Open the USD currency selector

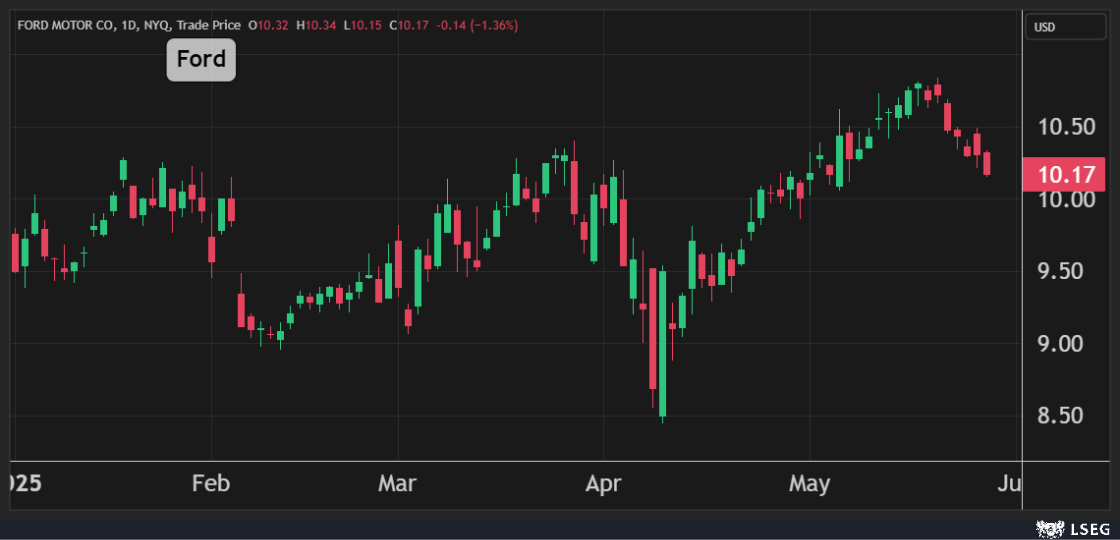[x=1065, y=27]
